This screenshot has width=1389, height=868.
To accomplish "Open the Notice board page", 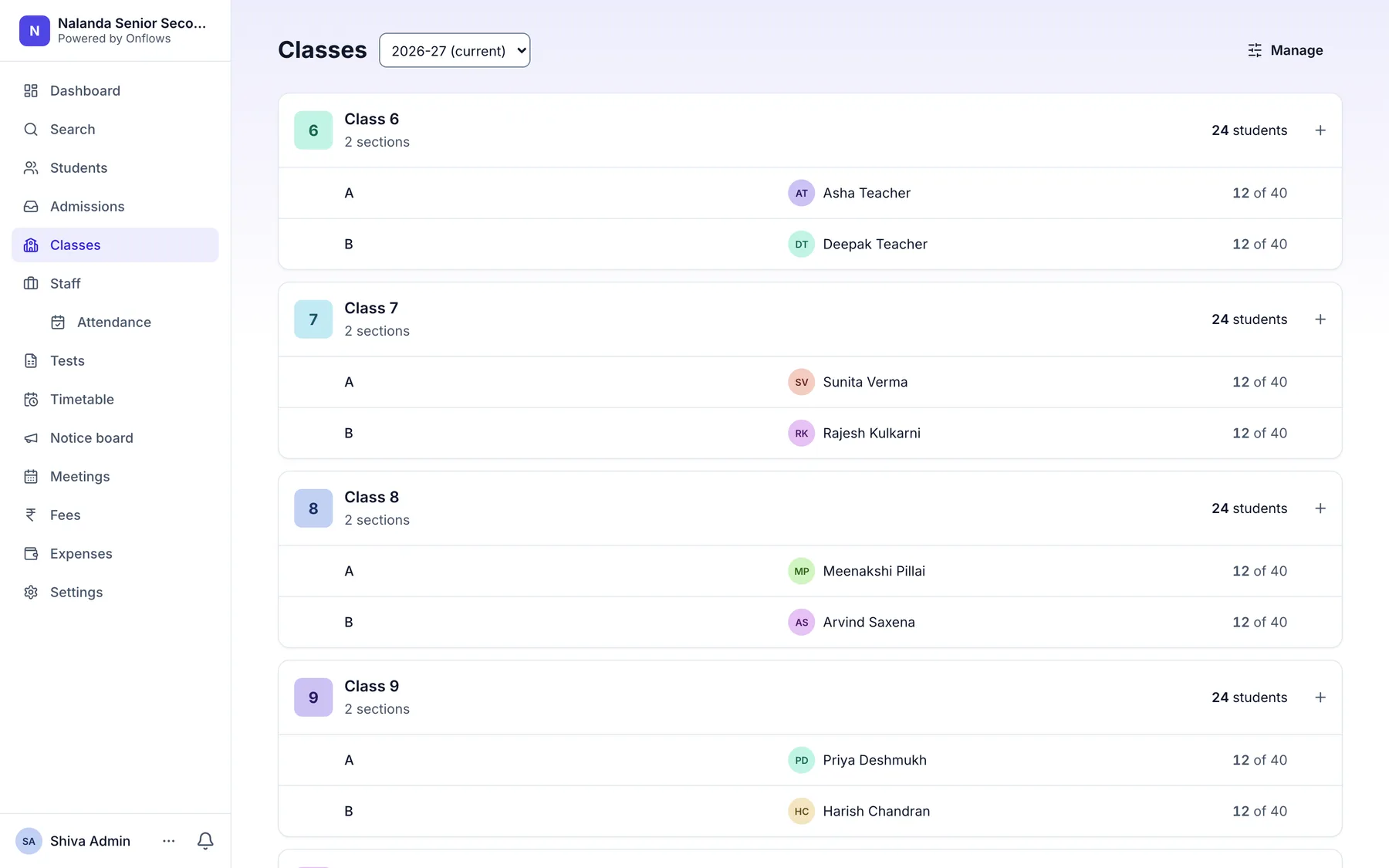I will [x=115, y=438].
